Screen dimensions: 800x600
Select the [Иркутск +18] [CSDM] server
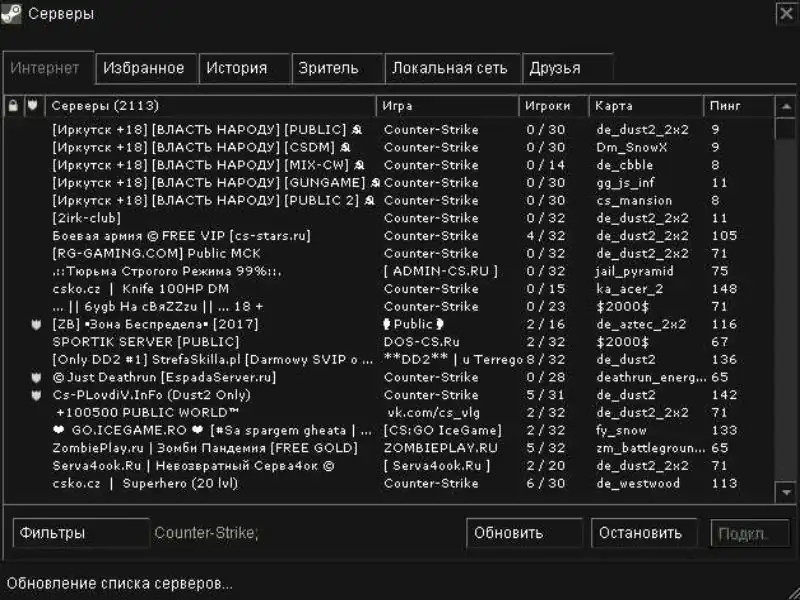pos(389,147)
